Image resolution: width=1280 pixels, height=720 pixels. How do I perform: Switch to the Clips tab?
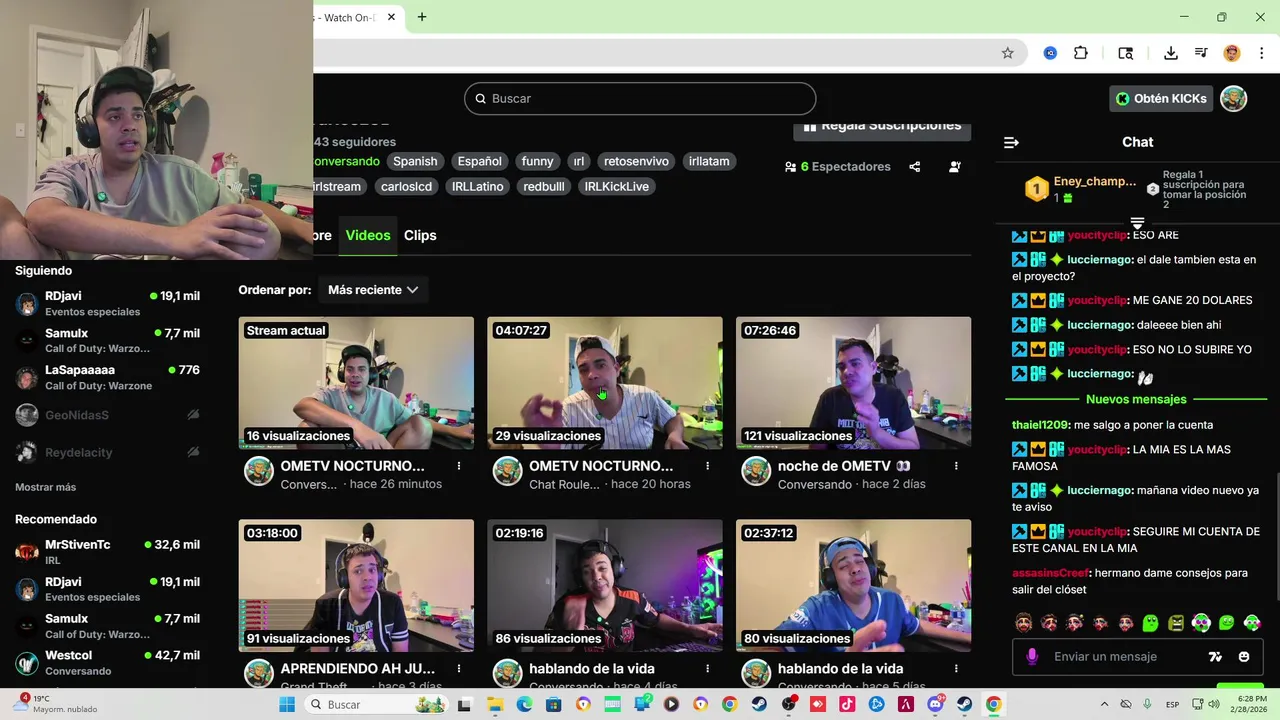[x=420, y=235]
